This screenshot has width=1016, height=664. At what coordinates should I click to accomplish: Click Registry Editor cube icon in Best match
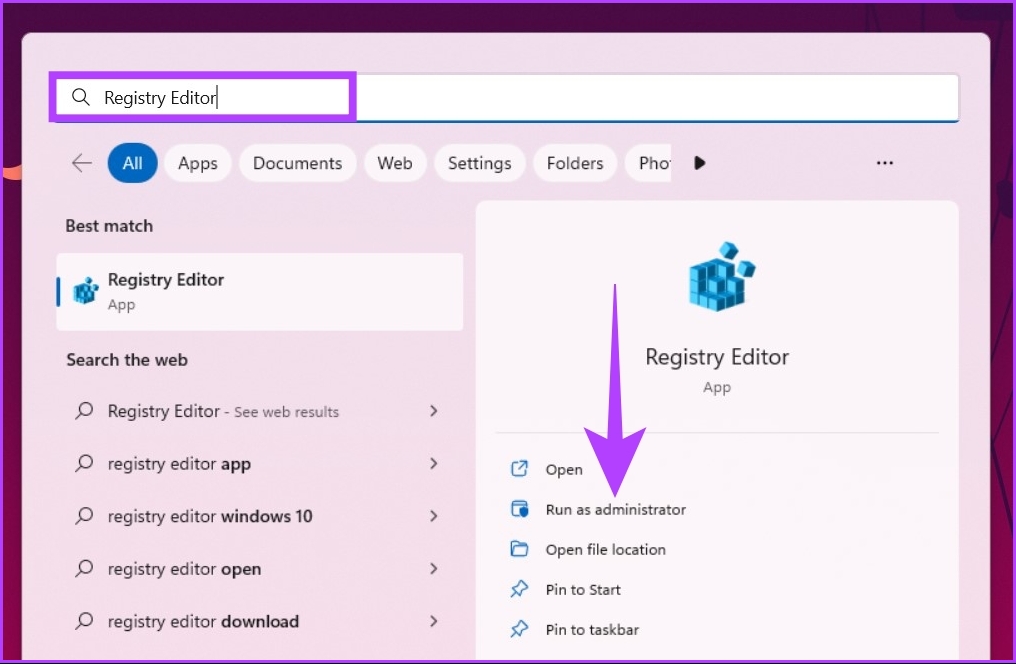coord(86,291)
